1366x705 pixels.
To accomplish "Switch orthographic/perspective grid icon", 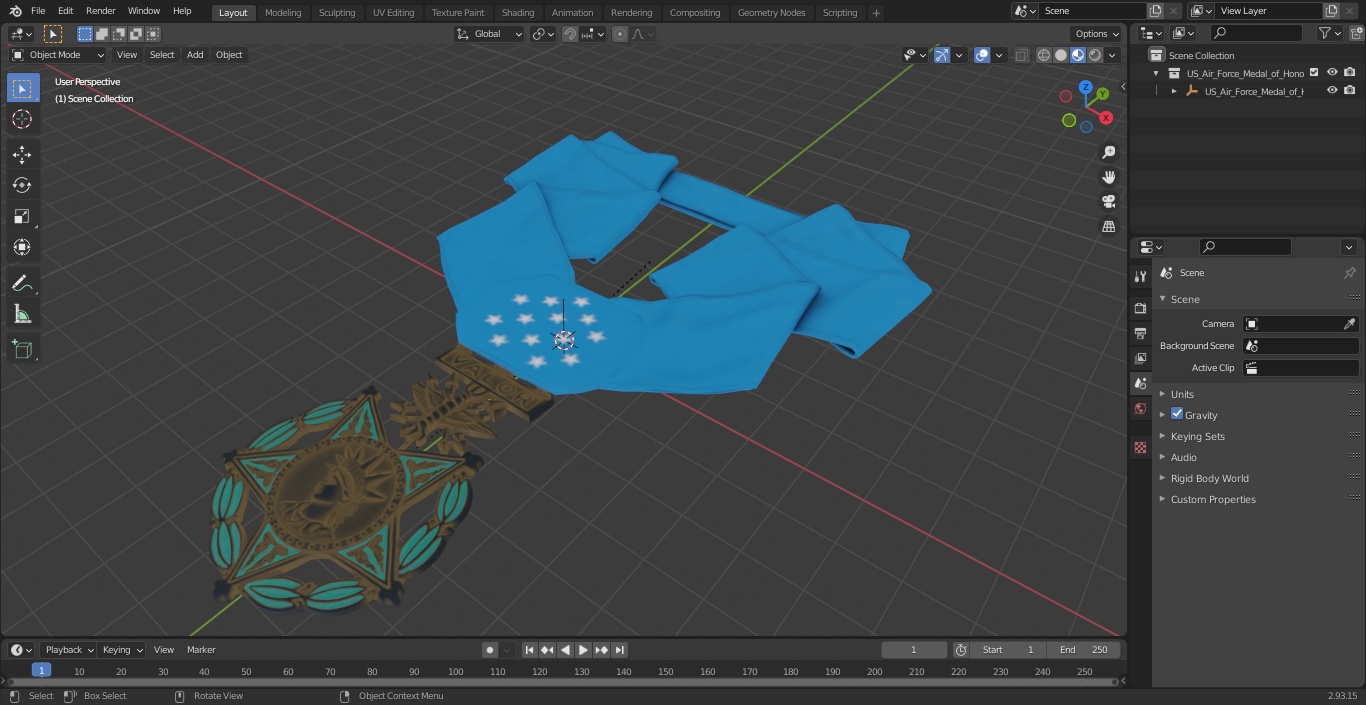I will coord(1108,227).
